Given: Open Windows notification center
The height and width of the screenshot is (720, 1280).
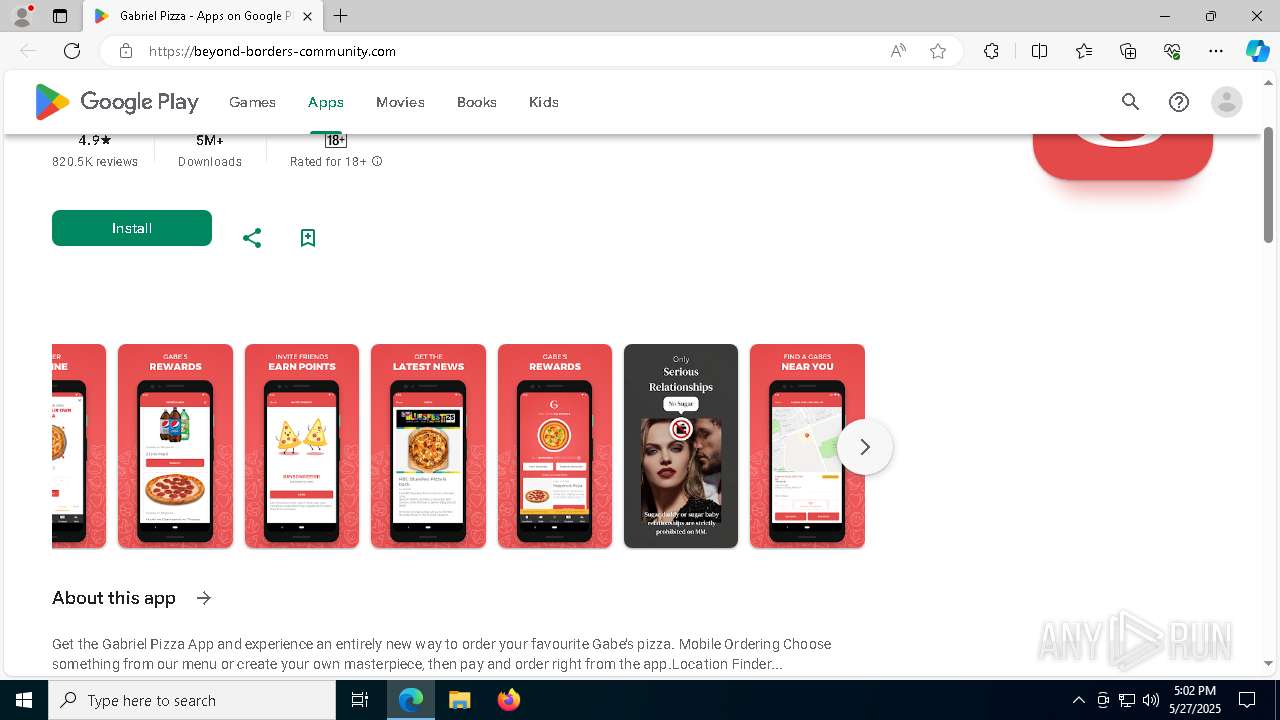Looking at the screenshot, I should [x=1247, y=700].
